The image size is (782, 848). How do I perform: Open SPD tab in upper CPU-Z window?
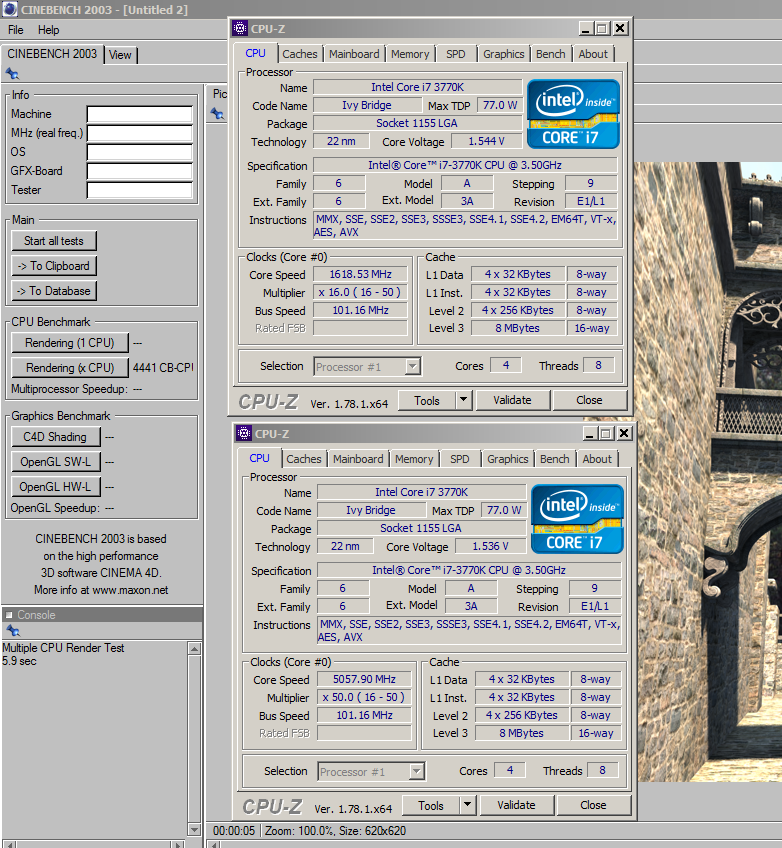[456, 54]
